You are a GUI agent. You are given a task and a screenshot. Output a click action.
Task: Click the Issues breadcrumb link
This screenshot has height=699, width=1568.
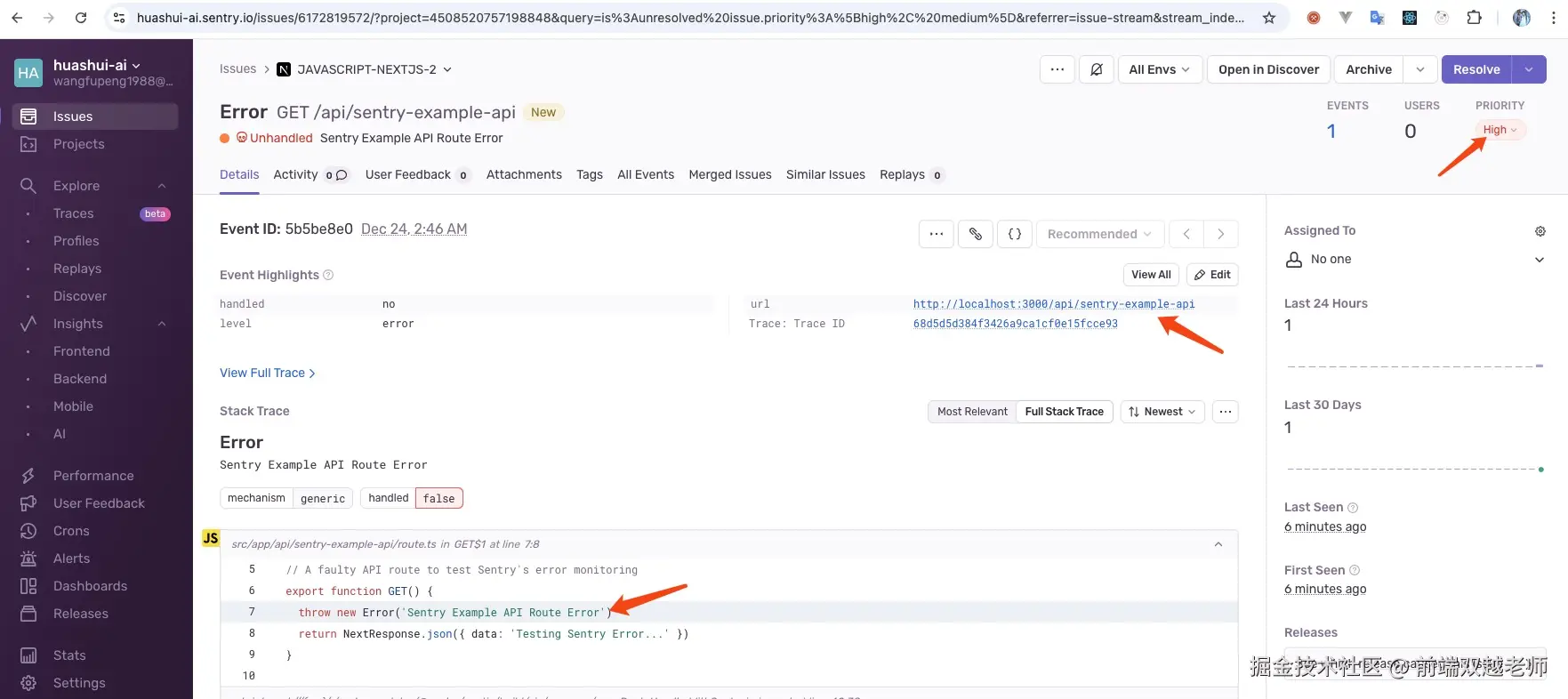[x=237, y=68]
